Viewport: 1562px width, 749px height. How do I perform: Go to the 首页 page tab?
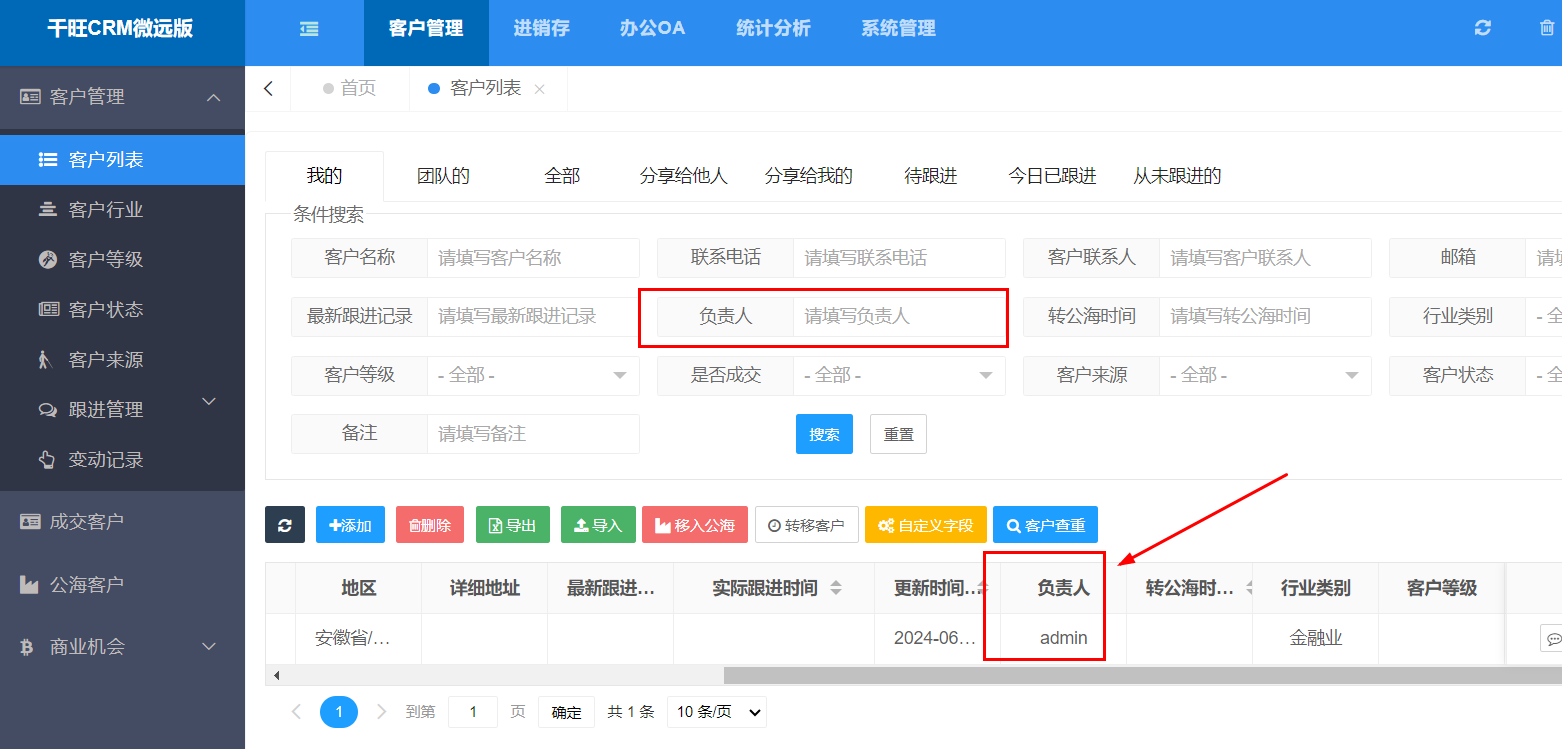tap(349, 88)
